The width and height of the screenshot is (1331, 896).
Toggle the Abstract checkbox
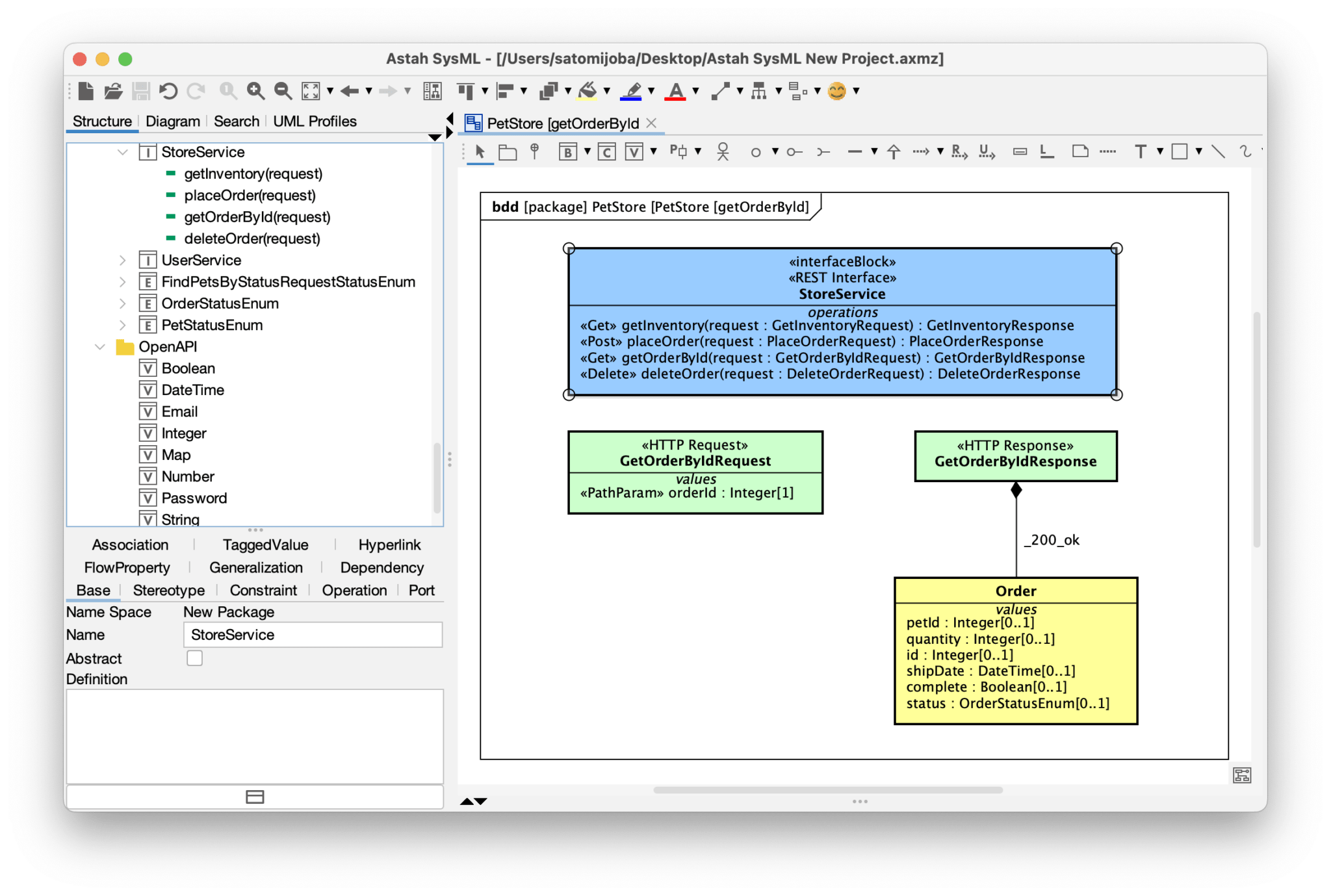pyautogui.click(x=194, y=658)
